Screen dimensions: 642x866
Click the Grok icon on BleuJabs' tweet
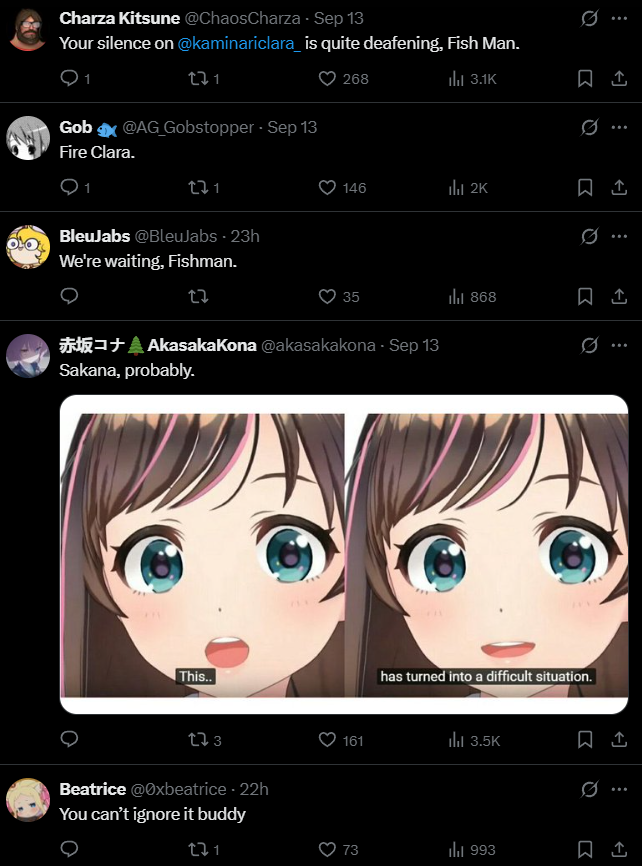(589, 236)
